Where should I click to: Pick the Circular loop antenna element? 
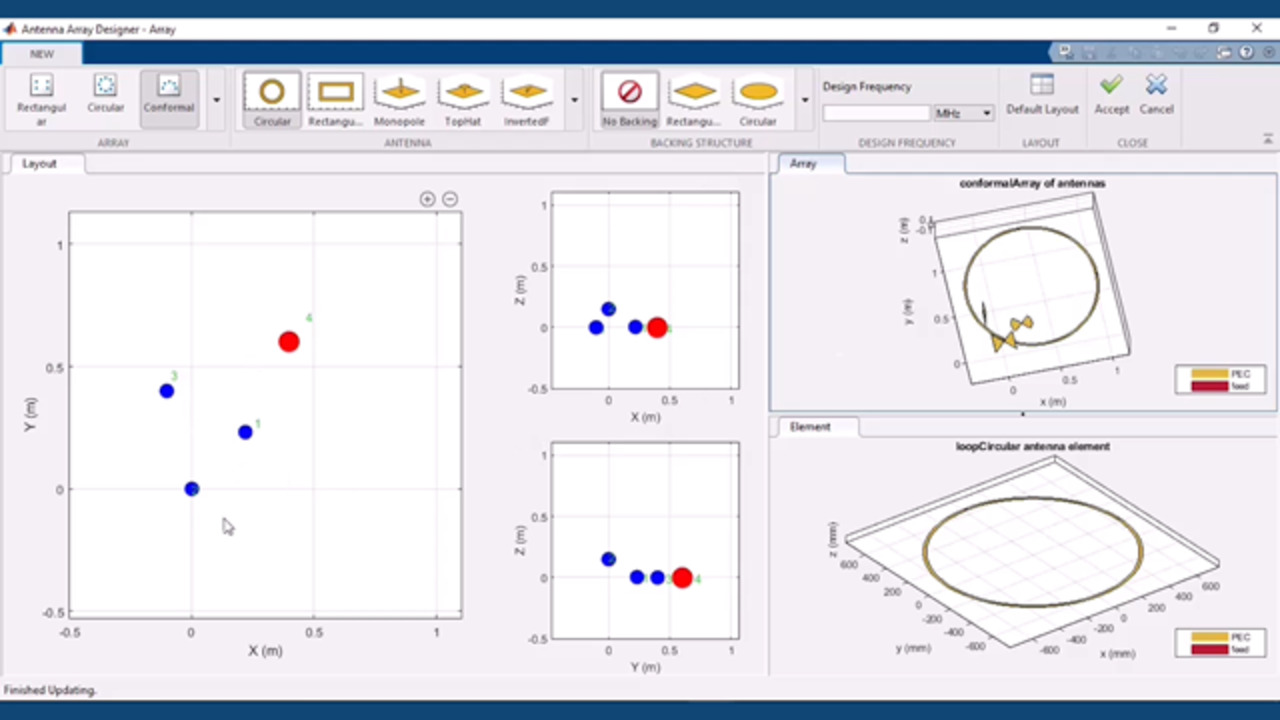point(272,100)
